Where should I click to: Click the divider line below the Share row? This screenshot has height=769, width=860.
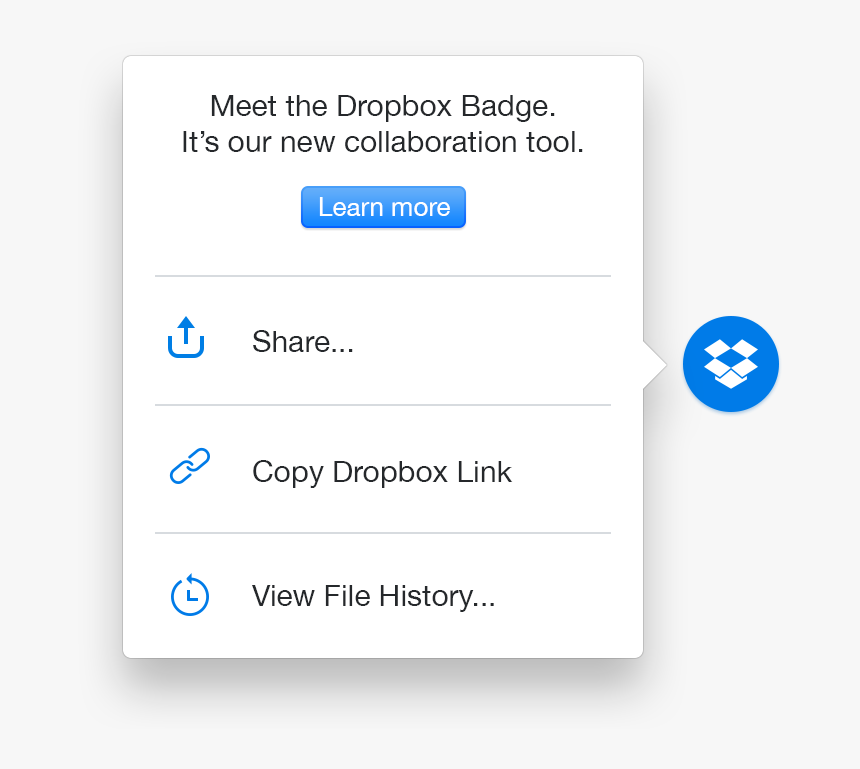pos(383,405)
